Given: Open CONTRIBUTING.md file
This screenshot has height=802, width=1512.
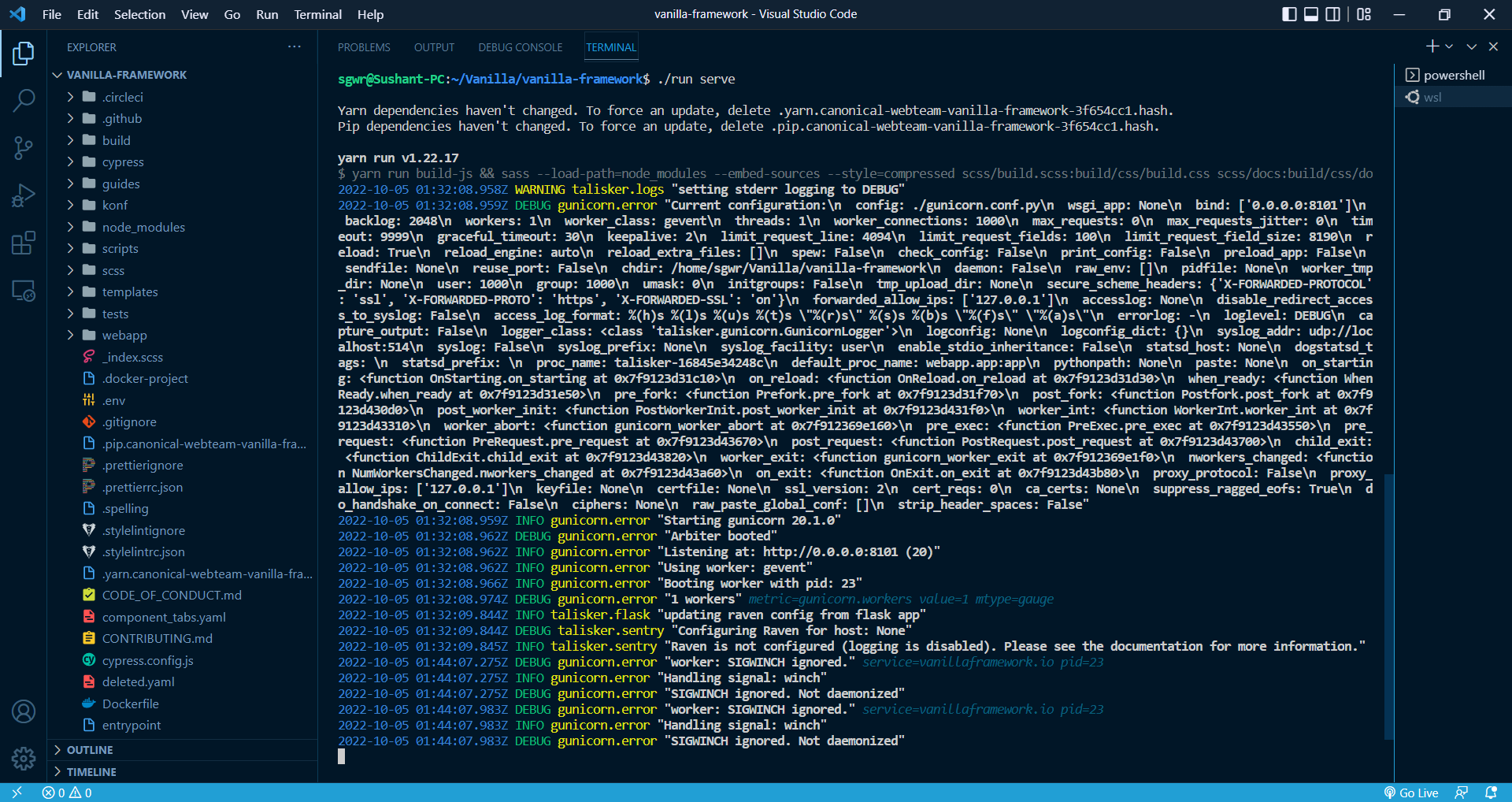Looking at the screenshot, I should coord(183,638).
